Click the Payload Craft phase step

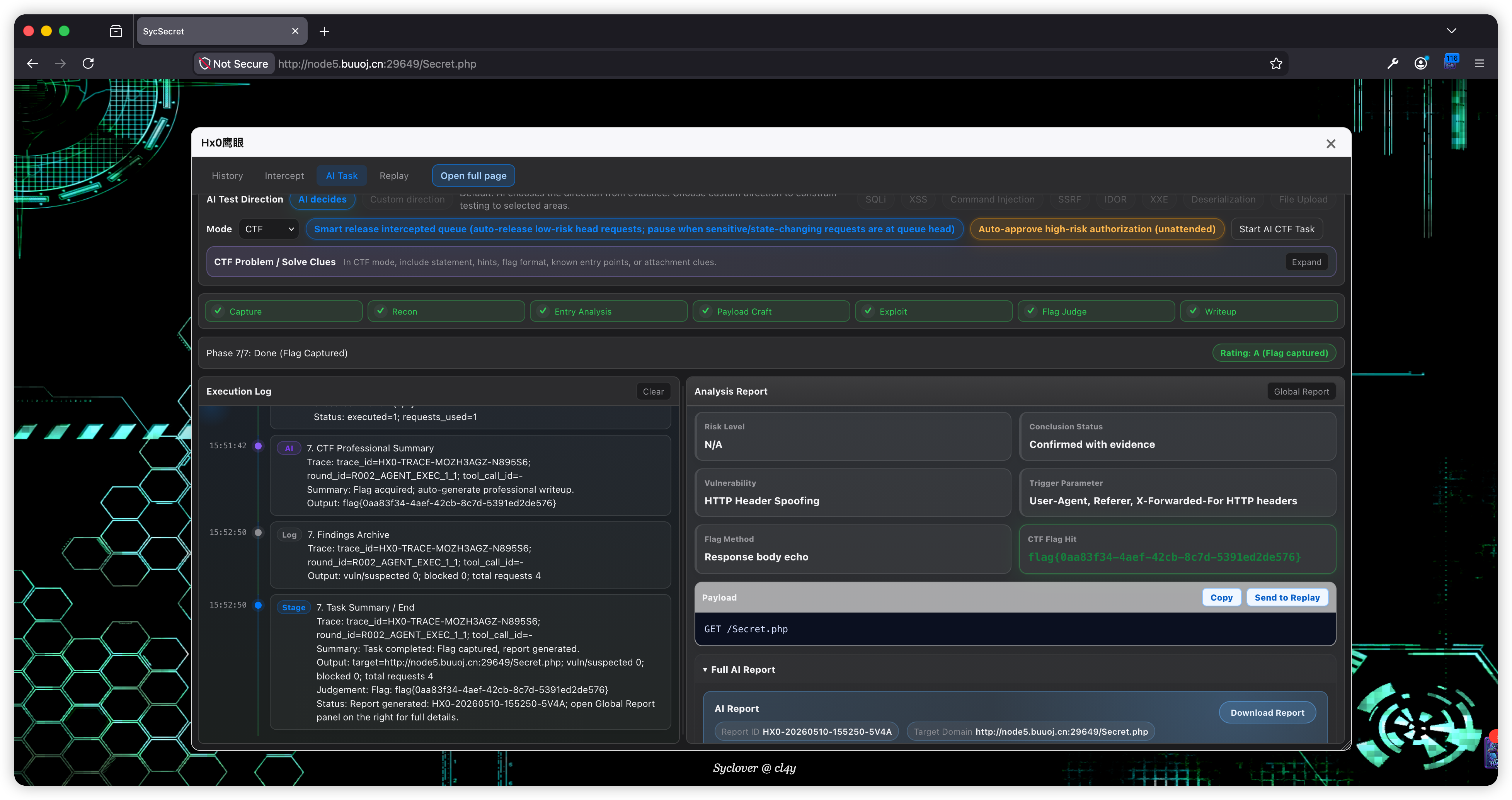(771, 311)
